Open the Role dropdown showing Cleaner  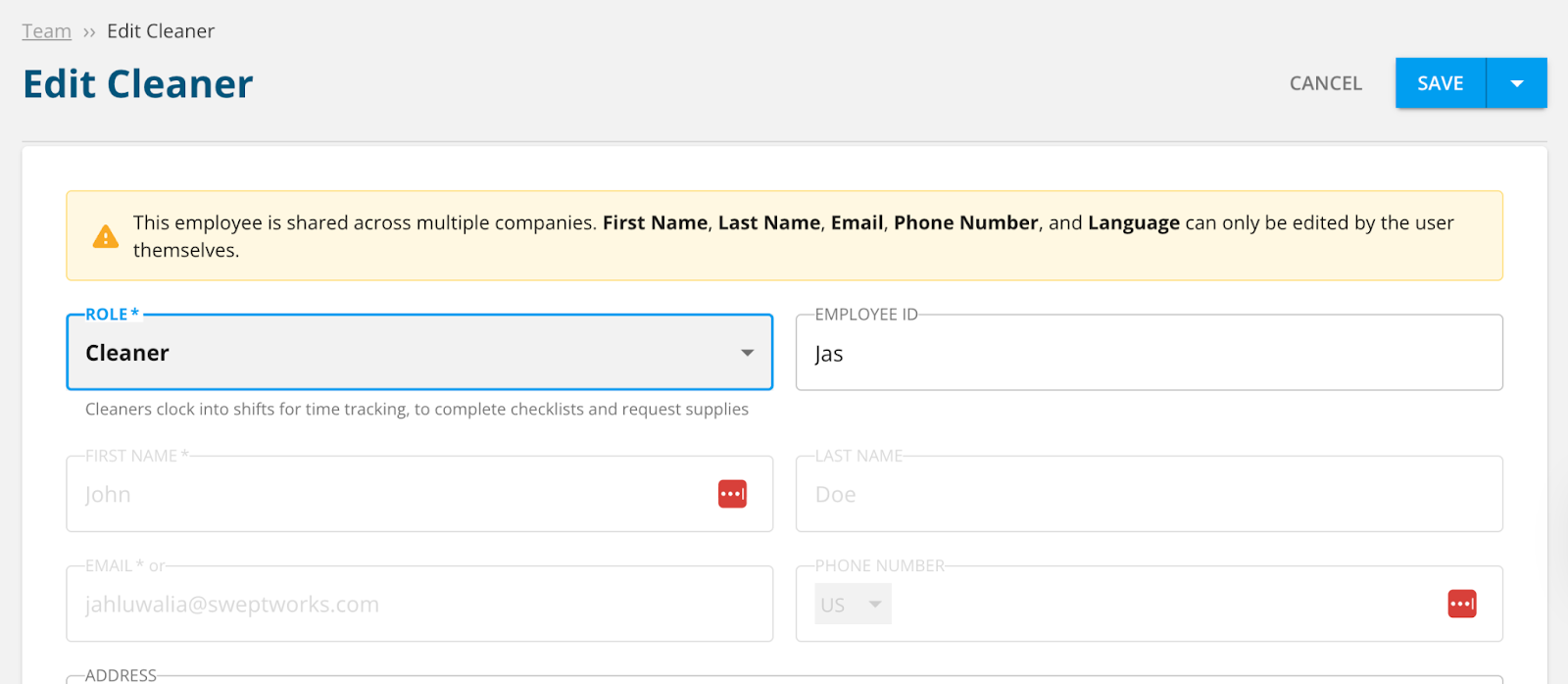click(418, 353)
